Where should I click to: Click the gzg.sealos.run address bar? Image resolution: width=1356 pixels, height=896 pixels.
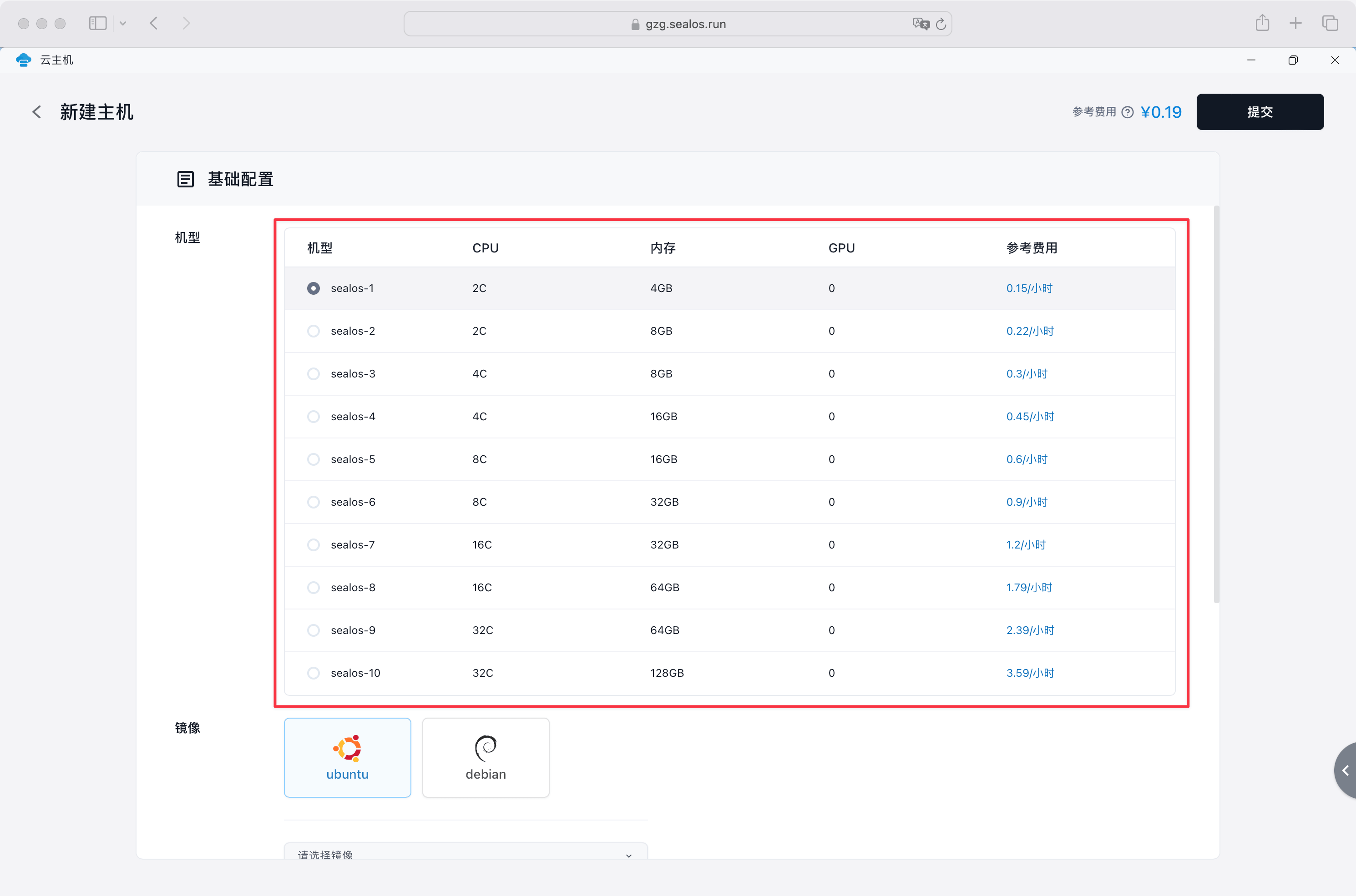point(678,24)
